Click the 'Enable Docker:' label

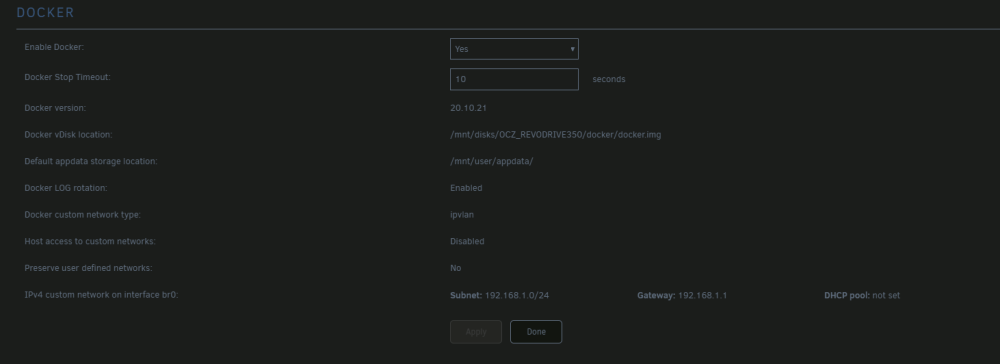54,47
